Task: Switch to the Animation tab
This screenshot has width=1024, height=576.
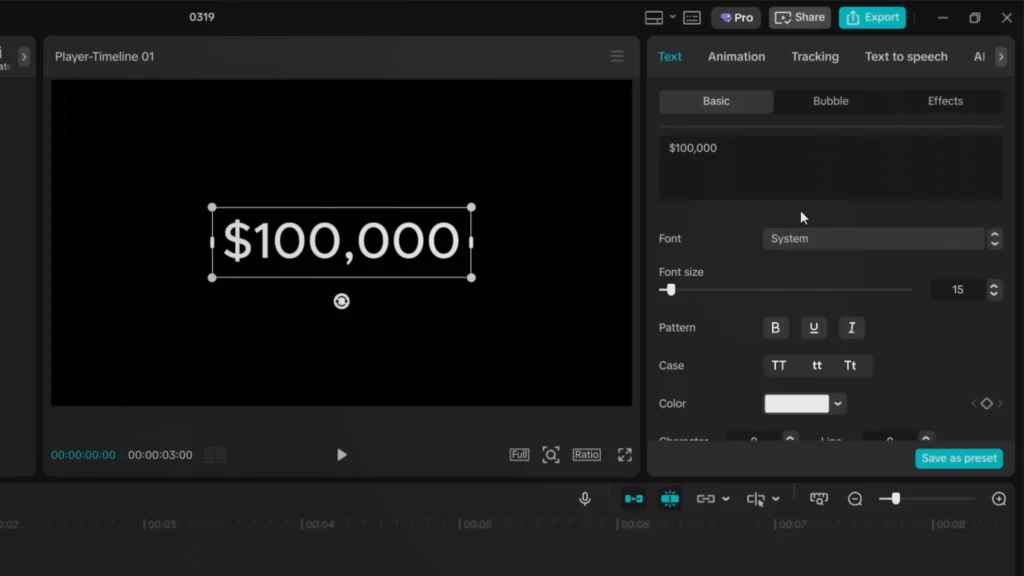Action: click(x=736, y=57)
